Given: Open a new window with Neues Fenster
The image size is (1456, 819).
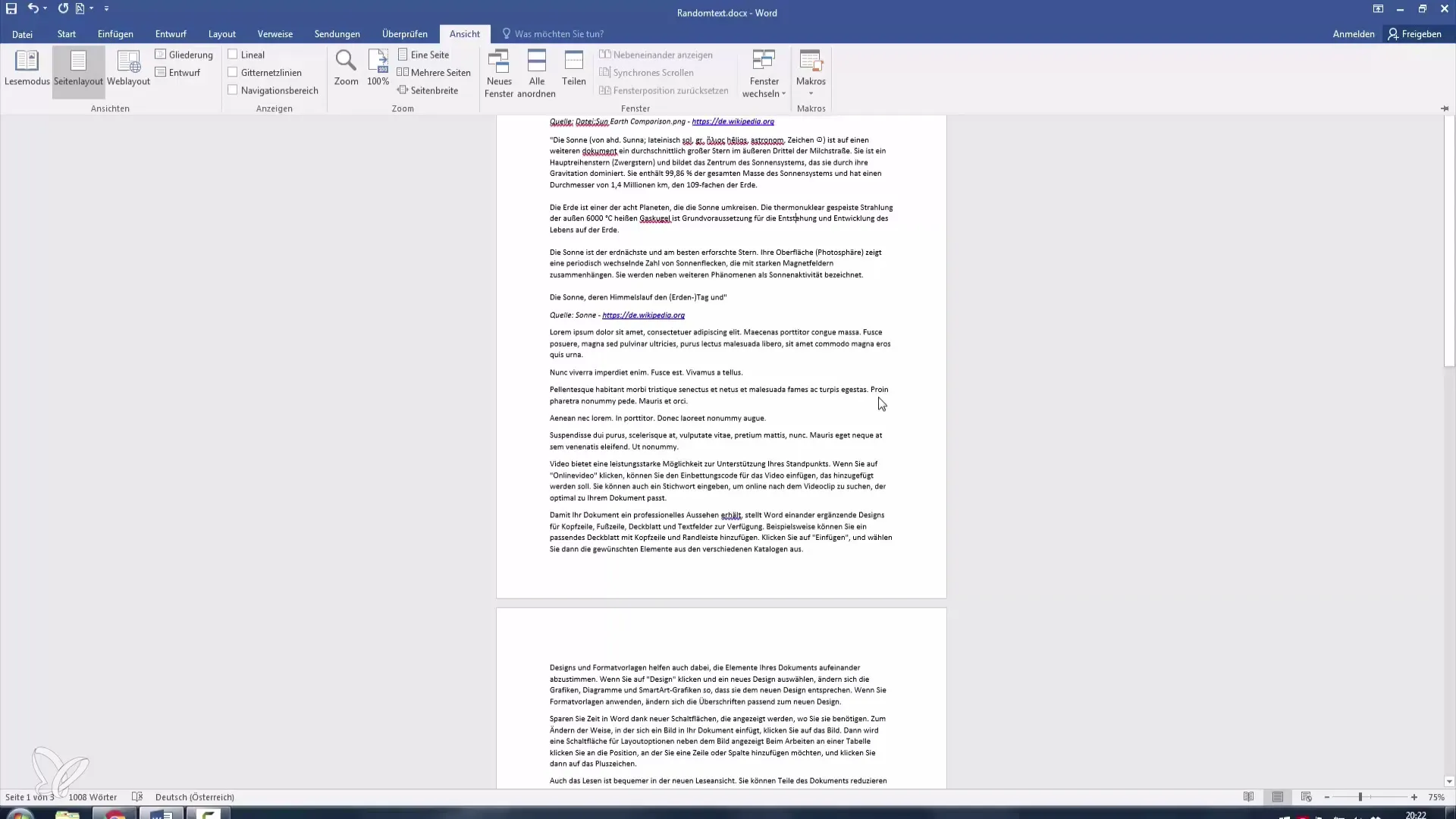Looking at the screenshot, I should tap(499, 74).
